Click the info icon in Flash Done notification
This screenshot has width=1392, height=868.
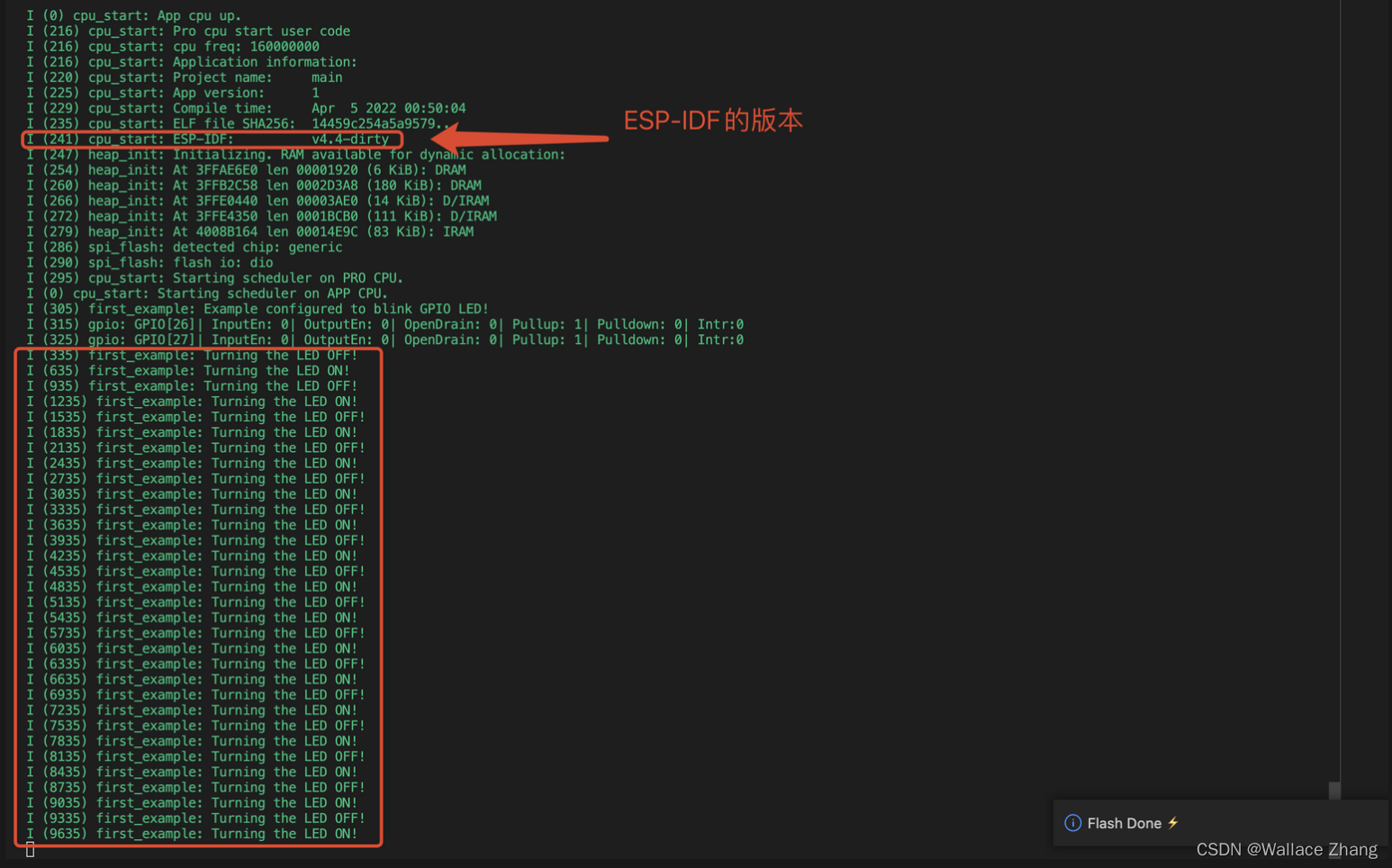pos(1072,823)
